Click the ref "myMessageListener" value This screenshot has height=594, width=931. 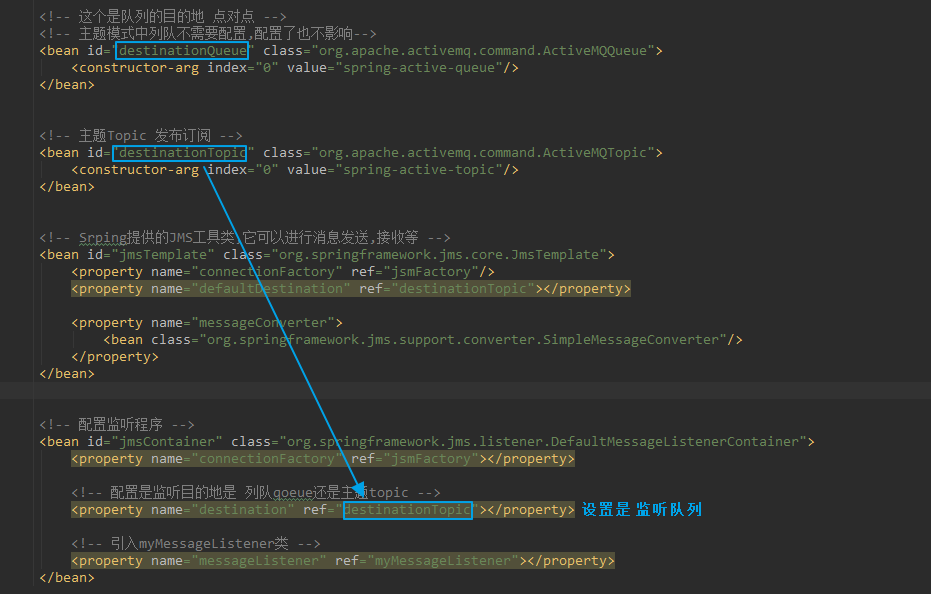(x=443, y=561)
